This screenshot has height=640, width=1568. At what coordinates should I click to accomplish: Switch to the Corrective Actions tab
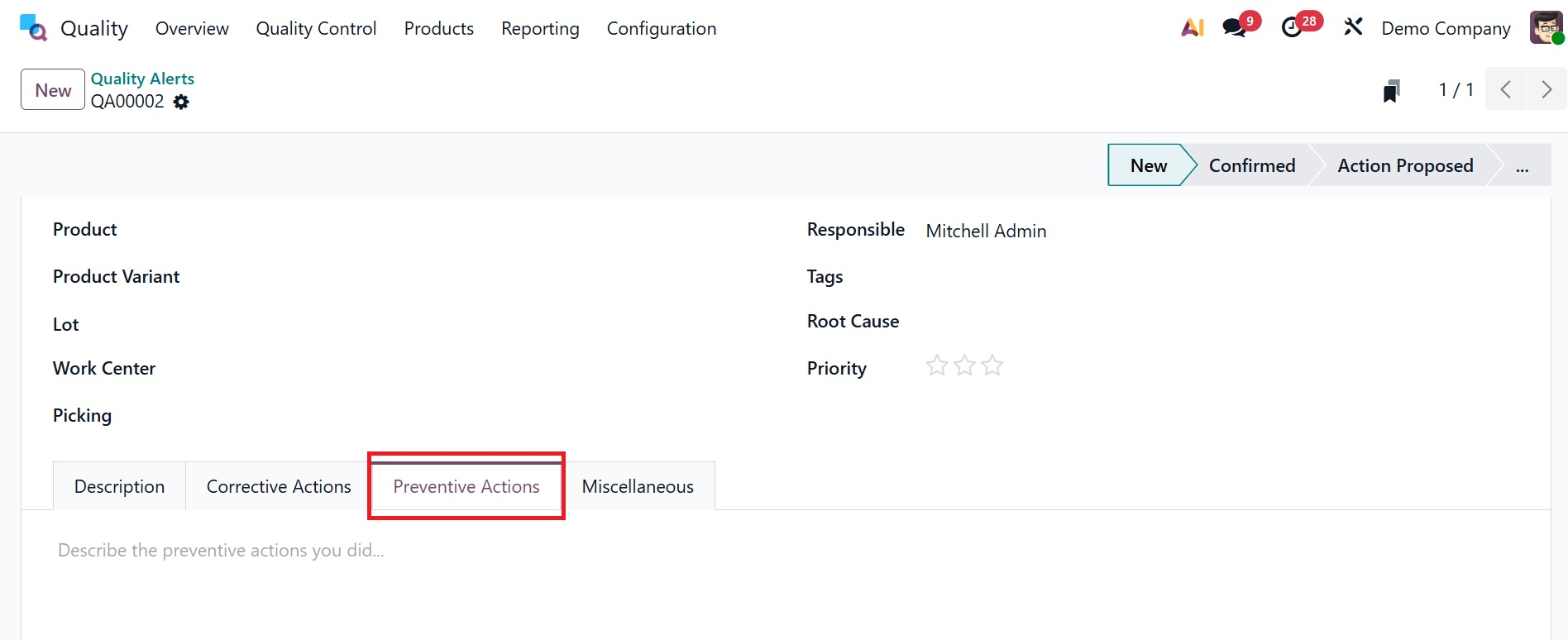279,486
